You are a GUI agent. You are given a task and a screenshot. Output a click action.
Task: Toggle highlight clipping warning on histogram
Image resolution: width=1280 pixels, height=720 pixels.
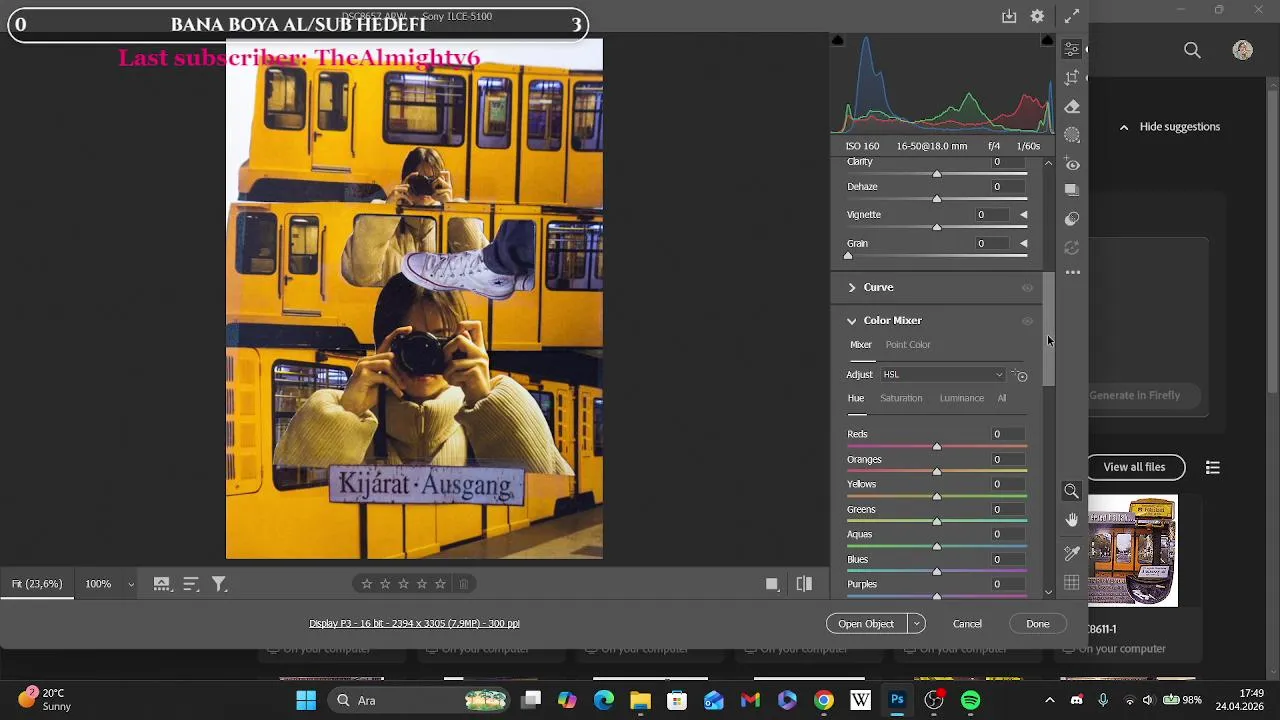(1047, 40)
